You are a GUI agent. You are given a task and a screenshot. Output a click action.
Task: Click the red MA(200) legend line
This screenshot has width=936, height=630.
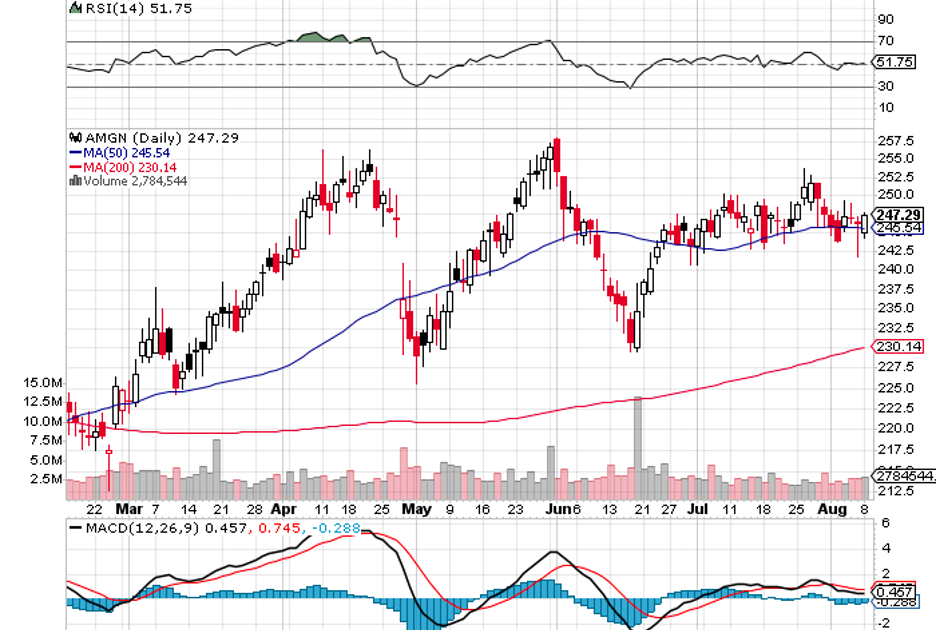73,167
